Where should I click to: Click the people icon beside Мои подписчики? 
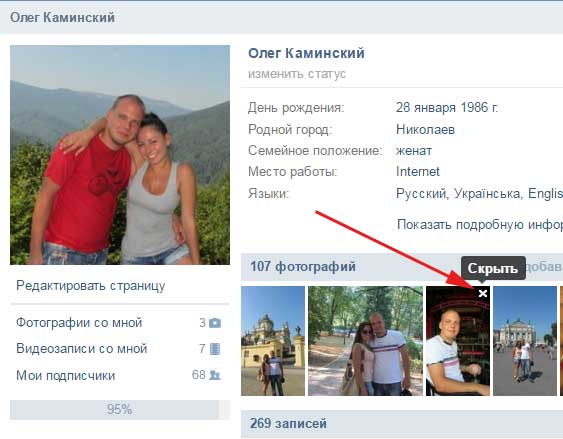pyautogui.click(x=215, y=375)
